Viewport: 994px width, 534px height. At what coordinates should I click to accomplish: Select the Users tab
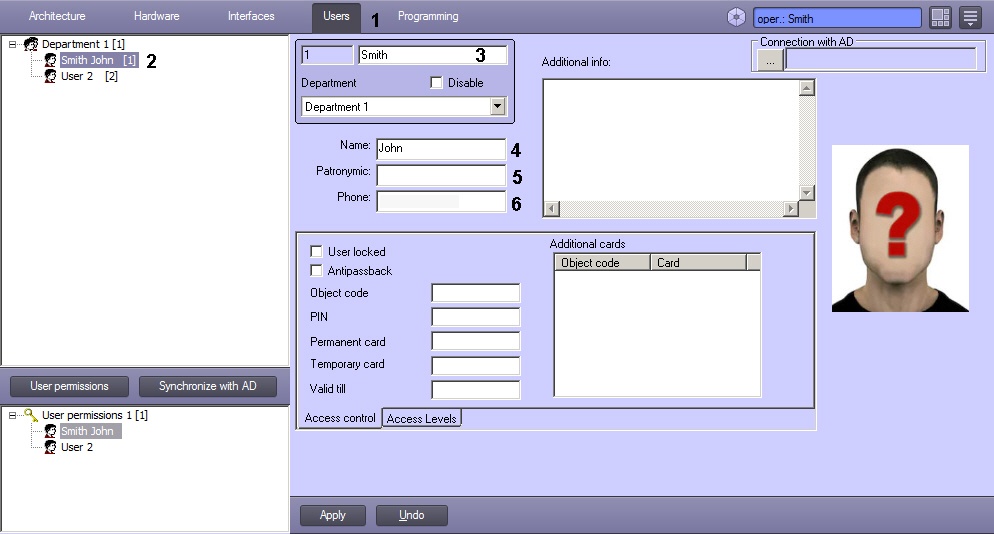336,17
